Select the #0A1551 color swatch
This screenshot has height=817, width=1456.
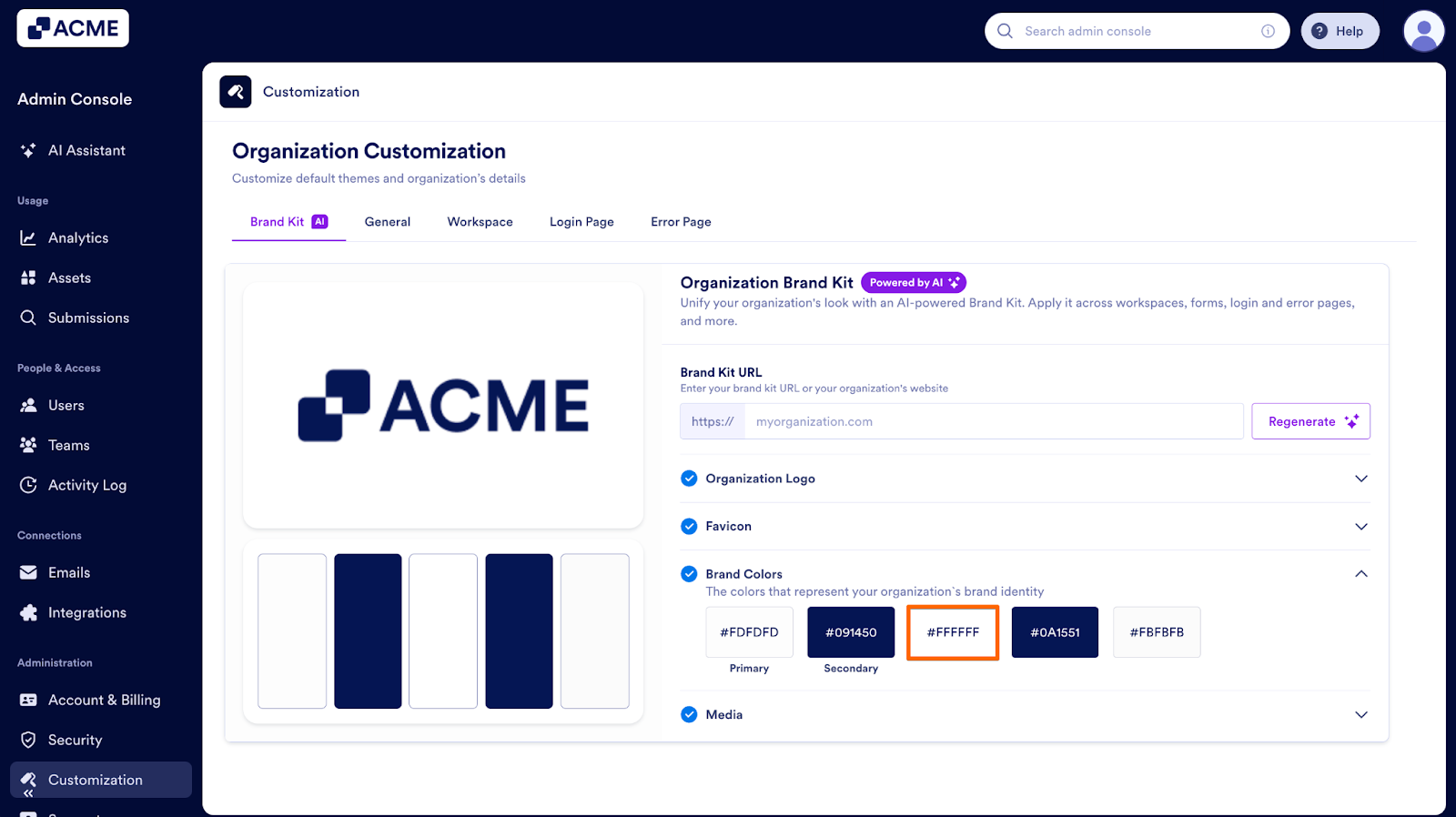[x=1055, y=632]
